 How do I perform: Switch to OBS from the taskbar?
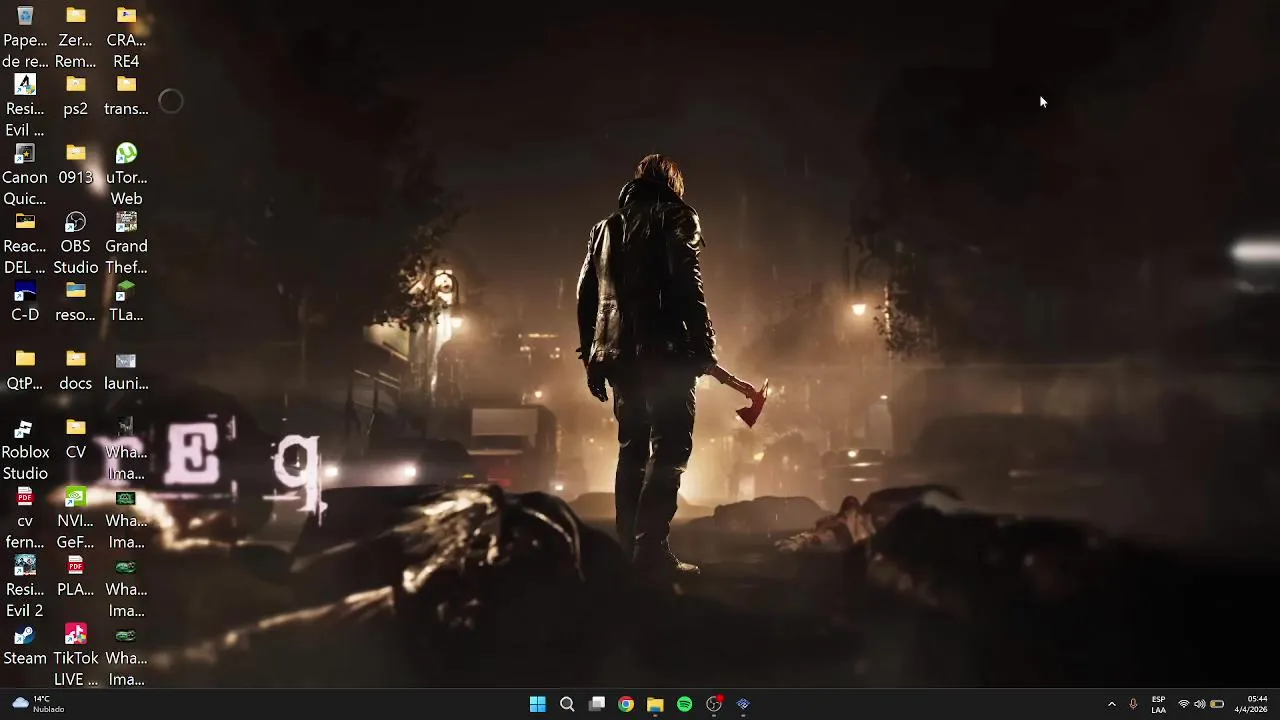coord(714,704)
